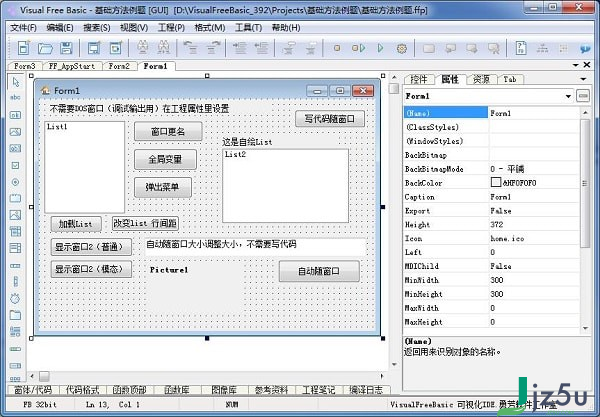Viewport: 600px width, 417px height.
Task: Click the indent lines toolbar icon
Action: (x=240, y=48)
